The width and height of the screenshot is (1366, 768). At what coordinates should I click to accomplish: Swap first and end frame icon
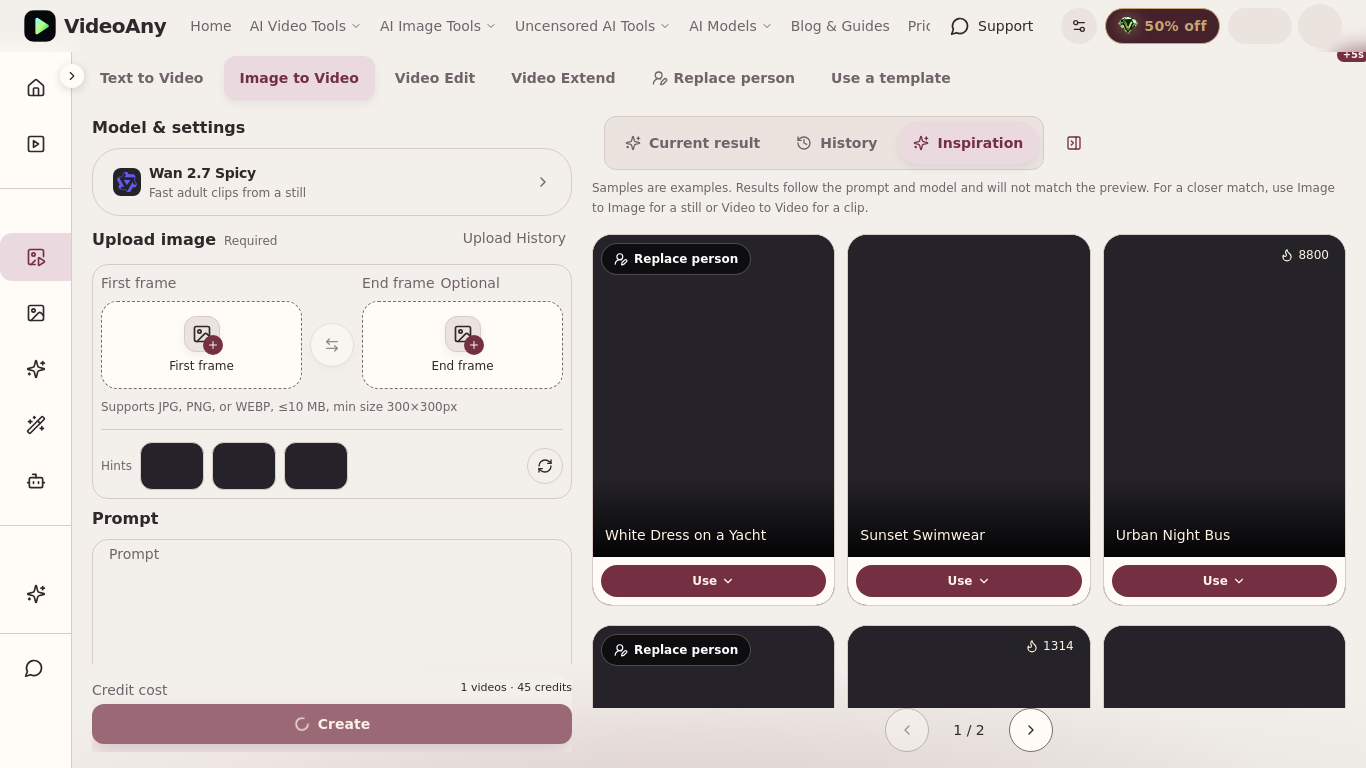coord(332,345)
